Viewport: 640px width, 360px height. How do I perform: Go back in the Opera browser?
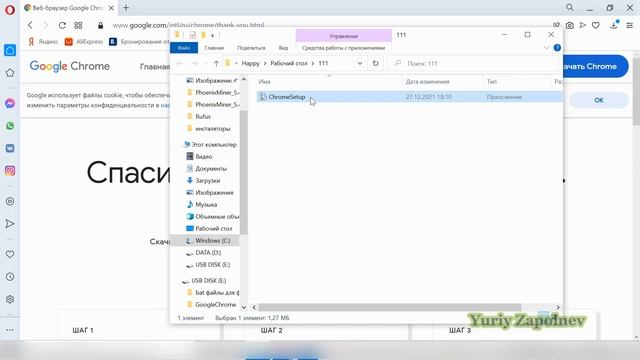pos(30,25)
